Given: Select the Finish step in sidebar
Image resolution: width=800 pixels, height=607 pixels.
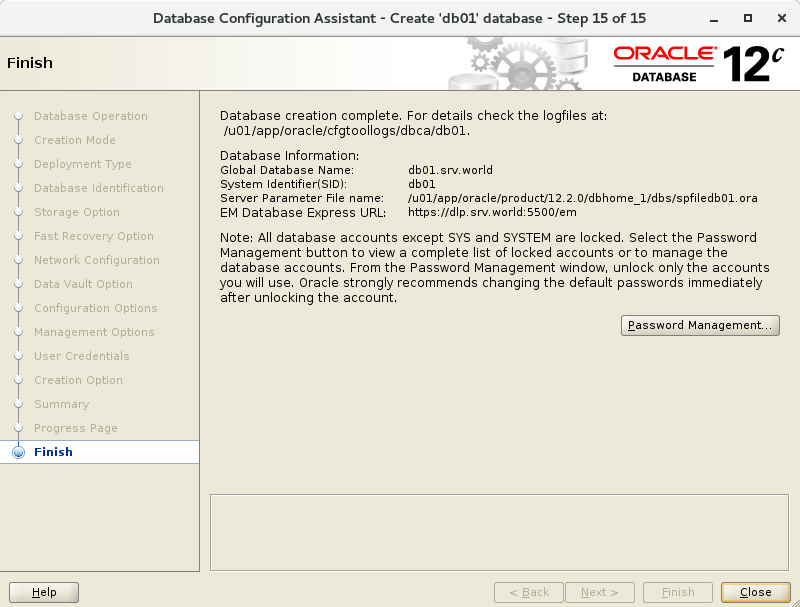Looking at the screenshot, I should [53, 452].
